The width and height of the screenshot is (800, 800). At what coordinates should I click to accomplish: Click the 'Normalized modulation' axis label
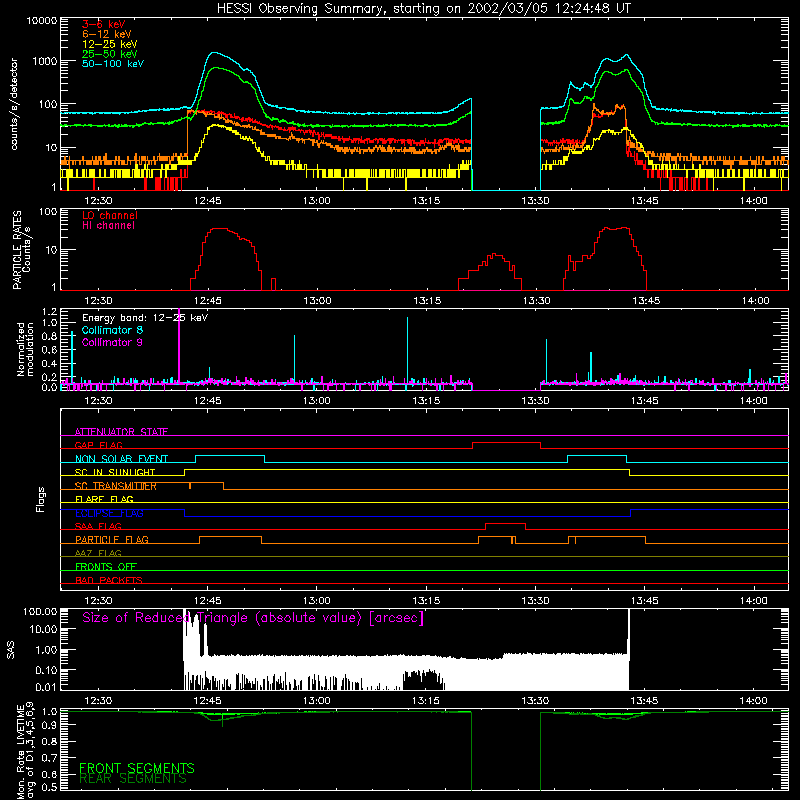[x=25, y=349]
